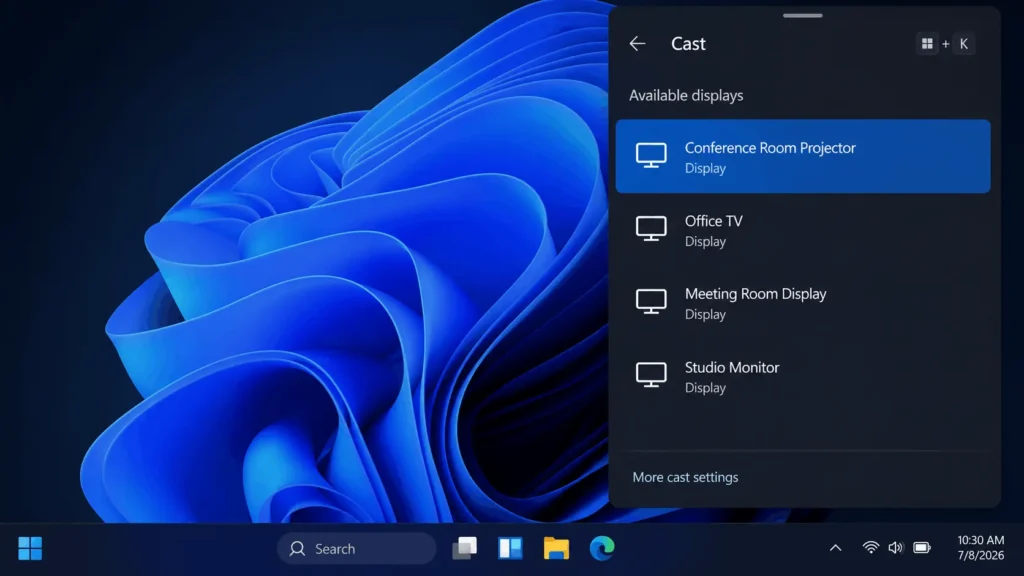Click the Windows key shortcut badge
Screen dimensions: 1024x576
(927, 44)
